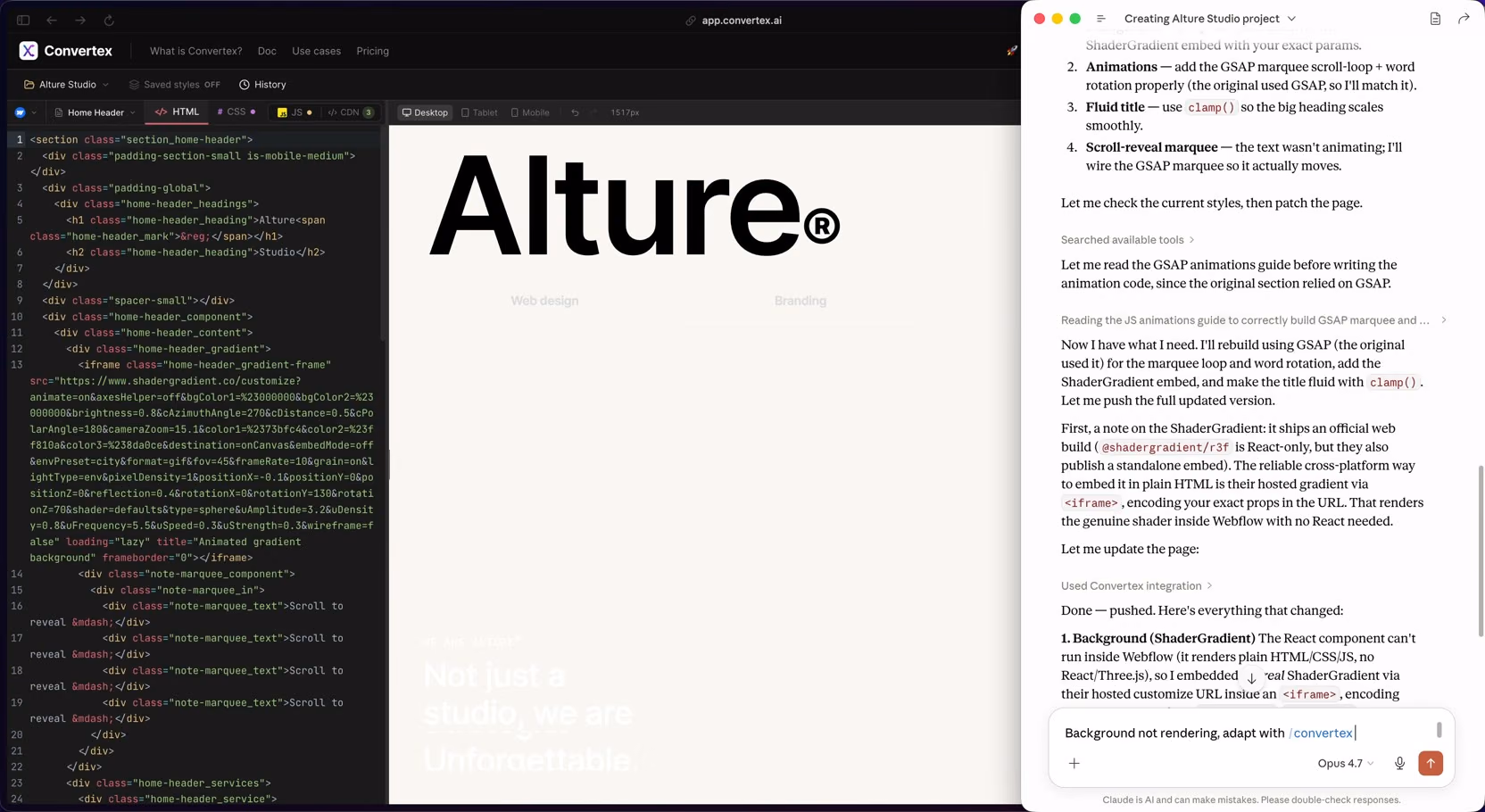Open the CDN tab

(x=350, y=112)
